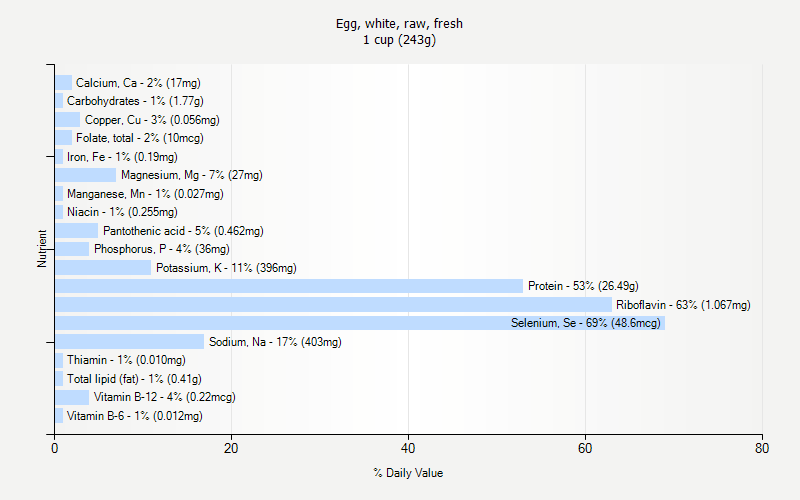This screenshot has height=500, width=800.
Task: Select the Potassium, K 11% bar
Action: point(103,268)
